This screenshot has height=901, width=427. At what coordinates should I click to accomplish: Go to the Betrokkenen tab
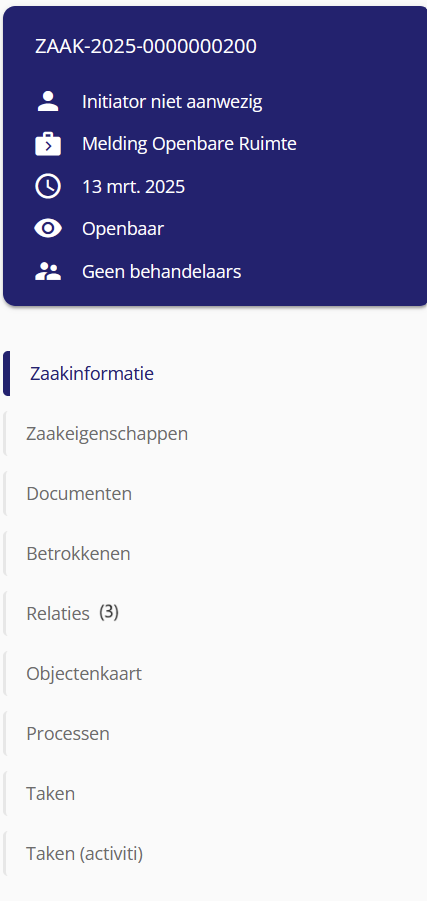(215, 553)
